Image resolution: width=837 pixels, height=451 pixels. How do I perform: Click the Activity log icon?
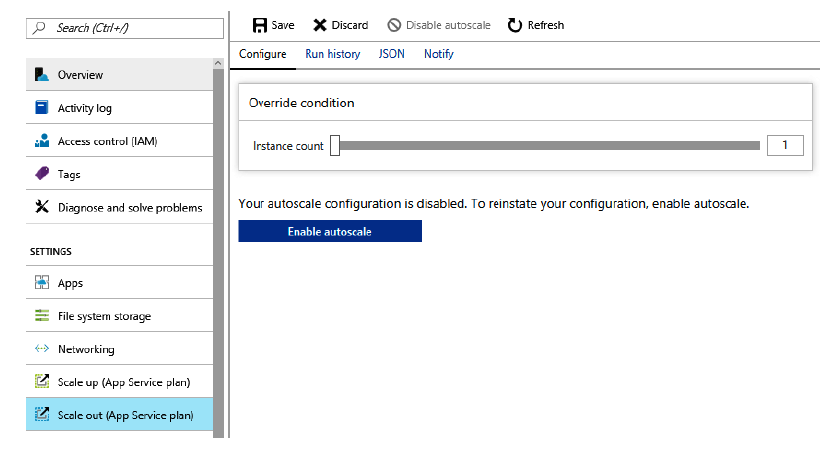[x=42, y=108]
